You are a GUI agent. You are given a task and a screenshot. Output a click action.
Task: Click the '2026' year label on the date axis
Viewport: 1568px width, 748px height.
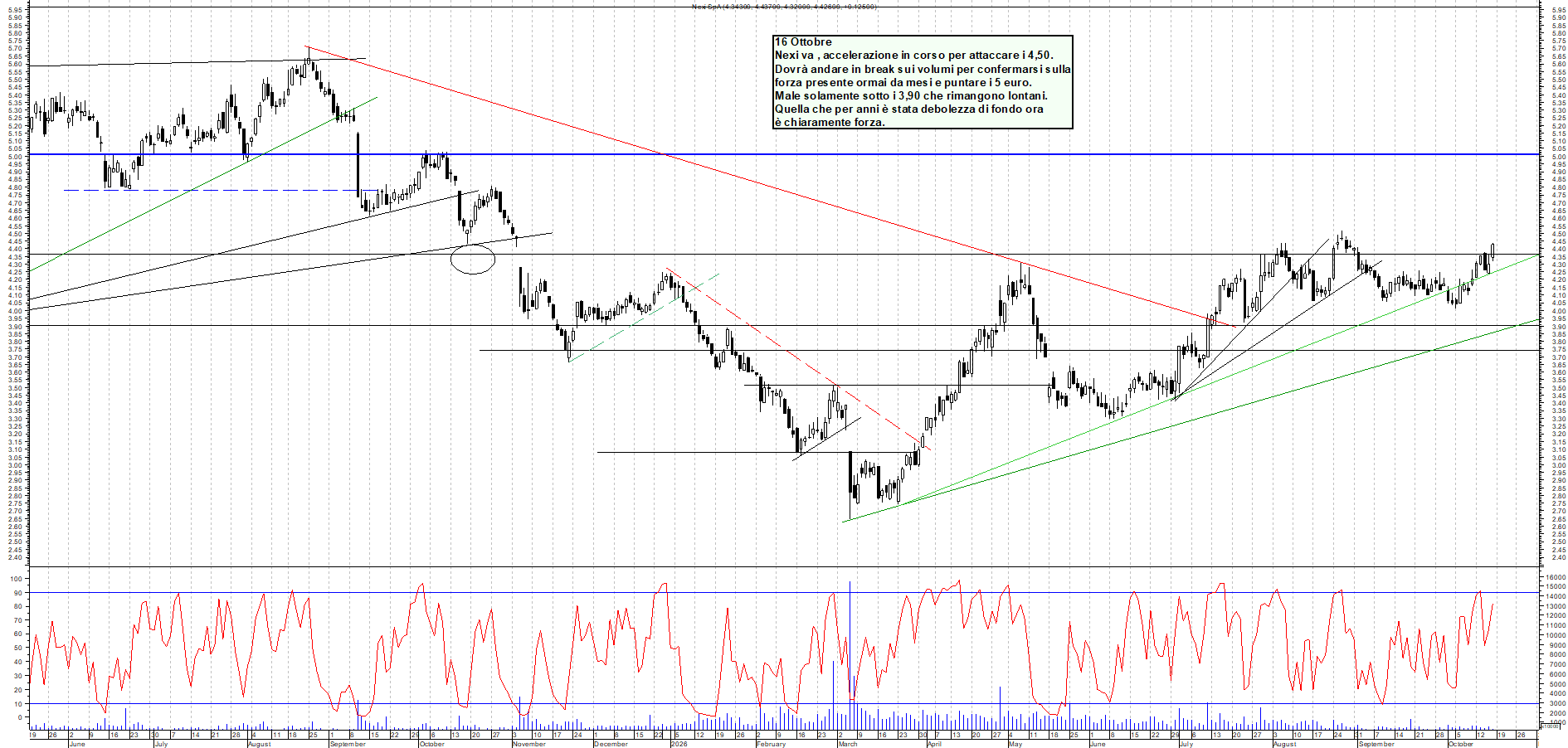tap(679, 744)
